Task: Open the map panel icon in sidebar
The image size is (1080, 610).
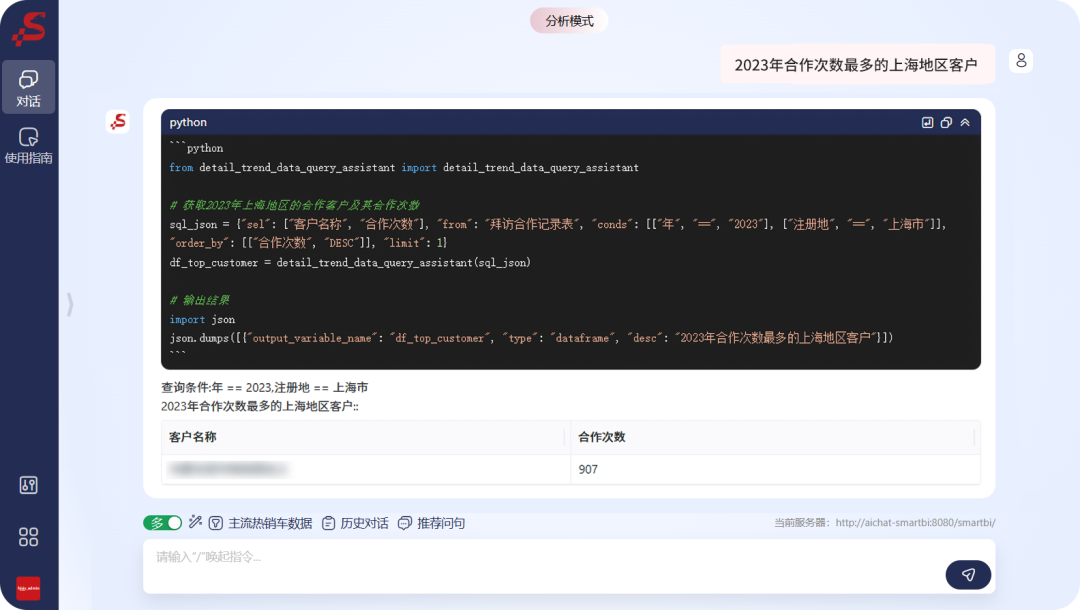Action: tap(28, 485)
